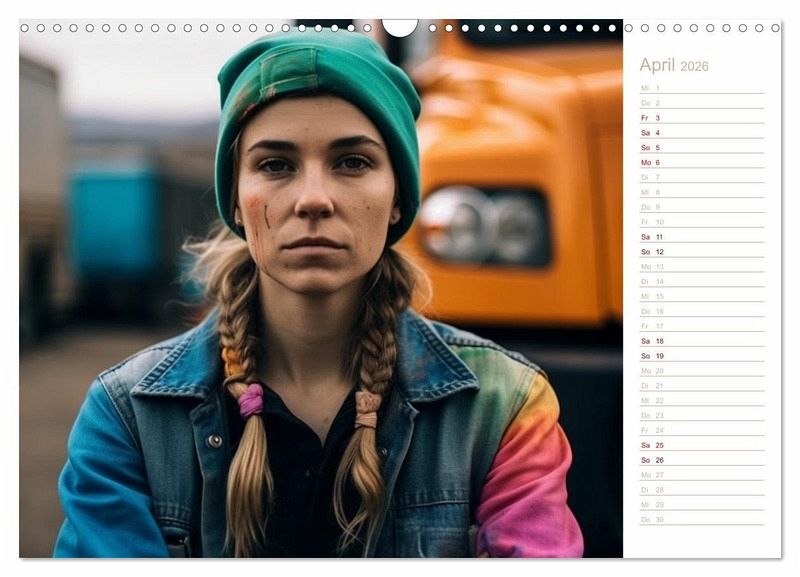800x577 pixels.
Task: Select the Fr 3 date row
Action: 701,118
